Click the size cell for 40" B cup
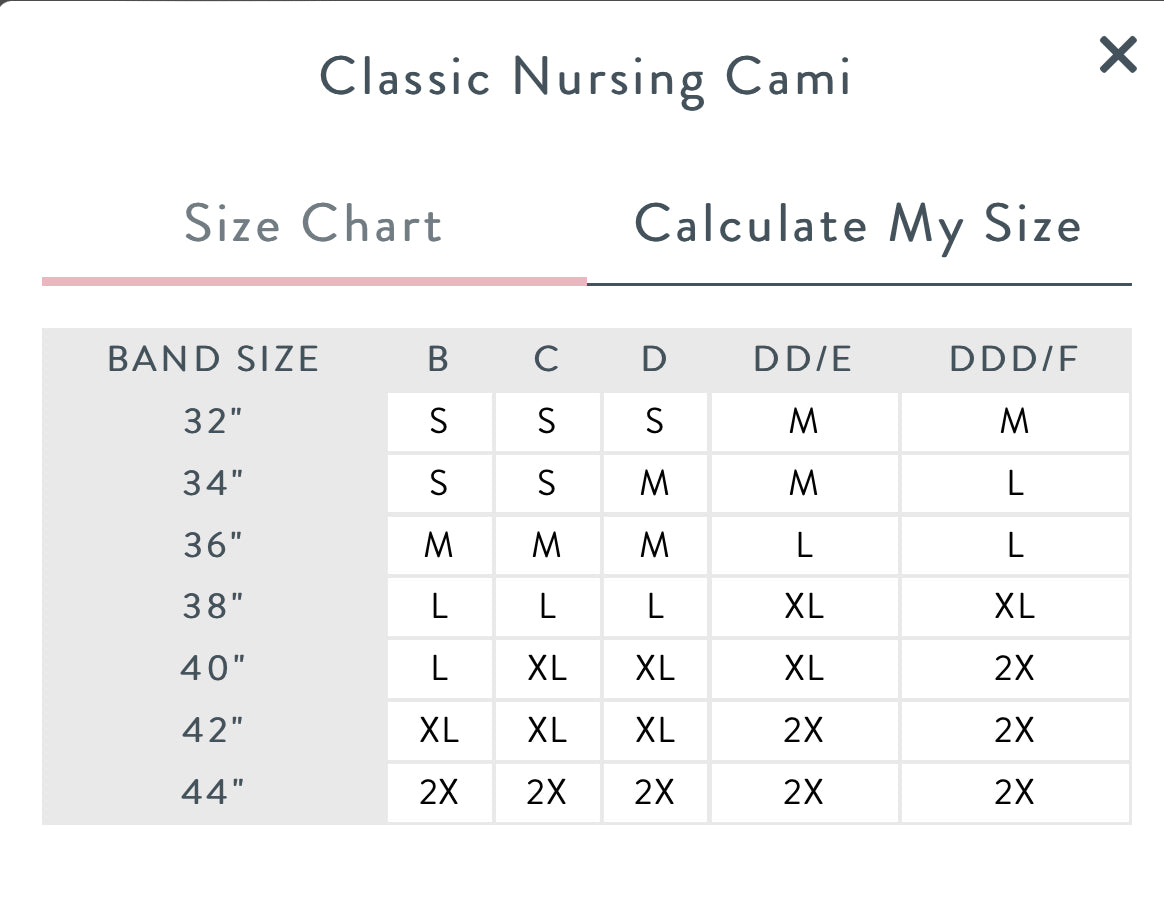Image resolution: width=1164 pixels, height=919 pixels. click(439, 669)
